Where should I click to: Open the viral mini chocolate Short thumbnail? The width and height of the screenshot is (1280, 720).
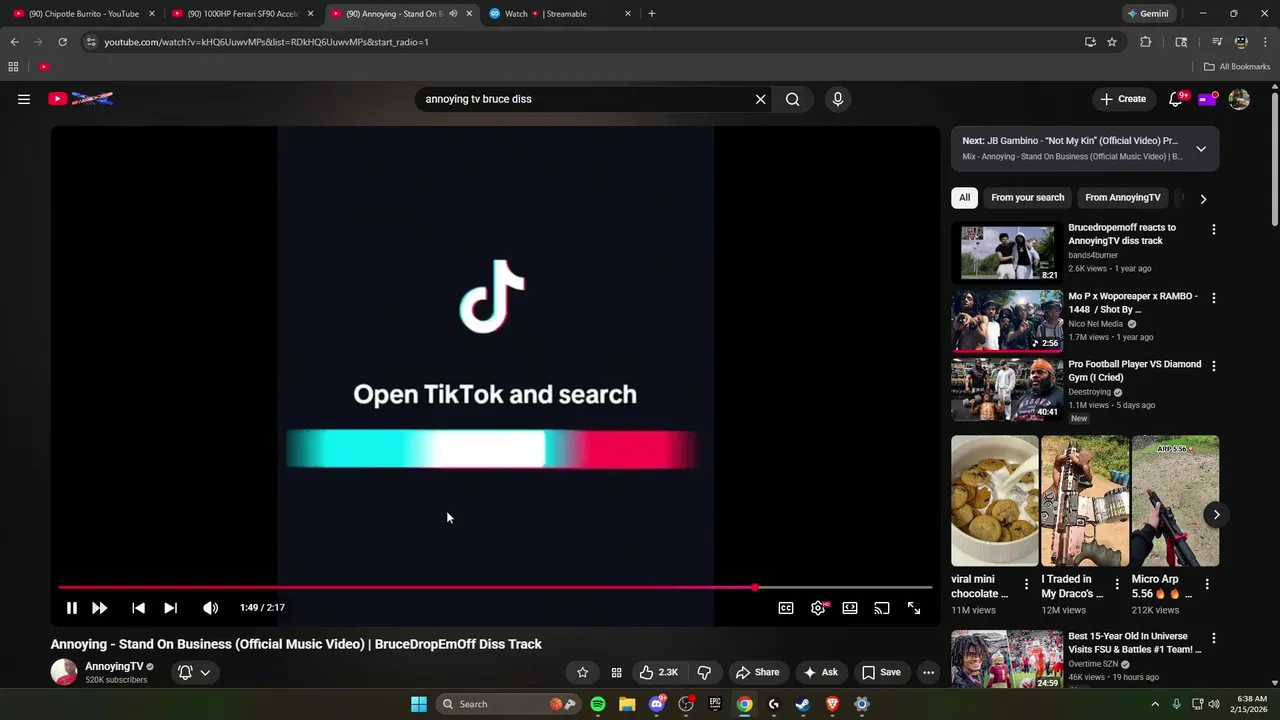995,500
